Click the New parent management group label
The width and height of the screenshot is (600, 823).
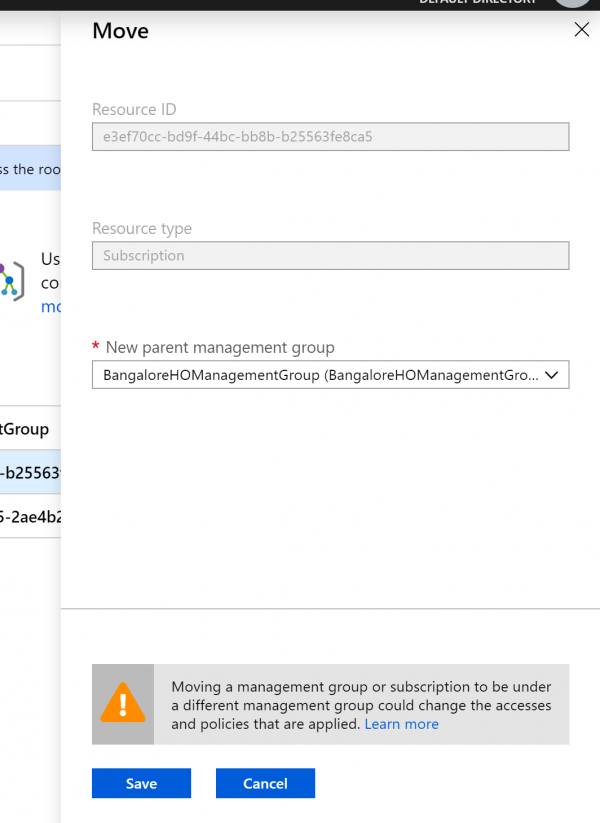220,347
